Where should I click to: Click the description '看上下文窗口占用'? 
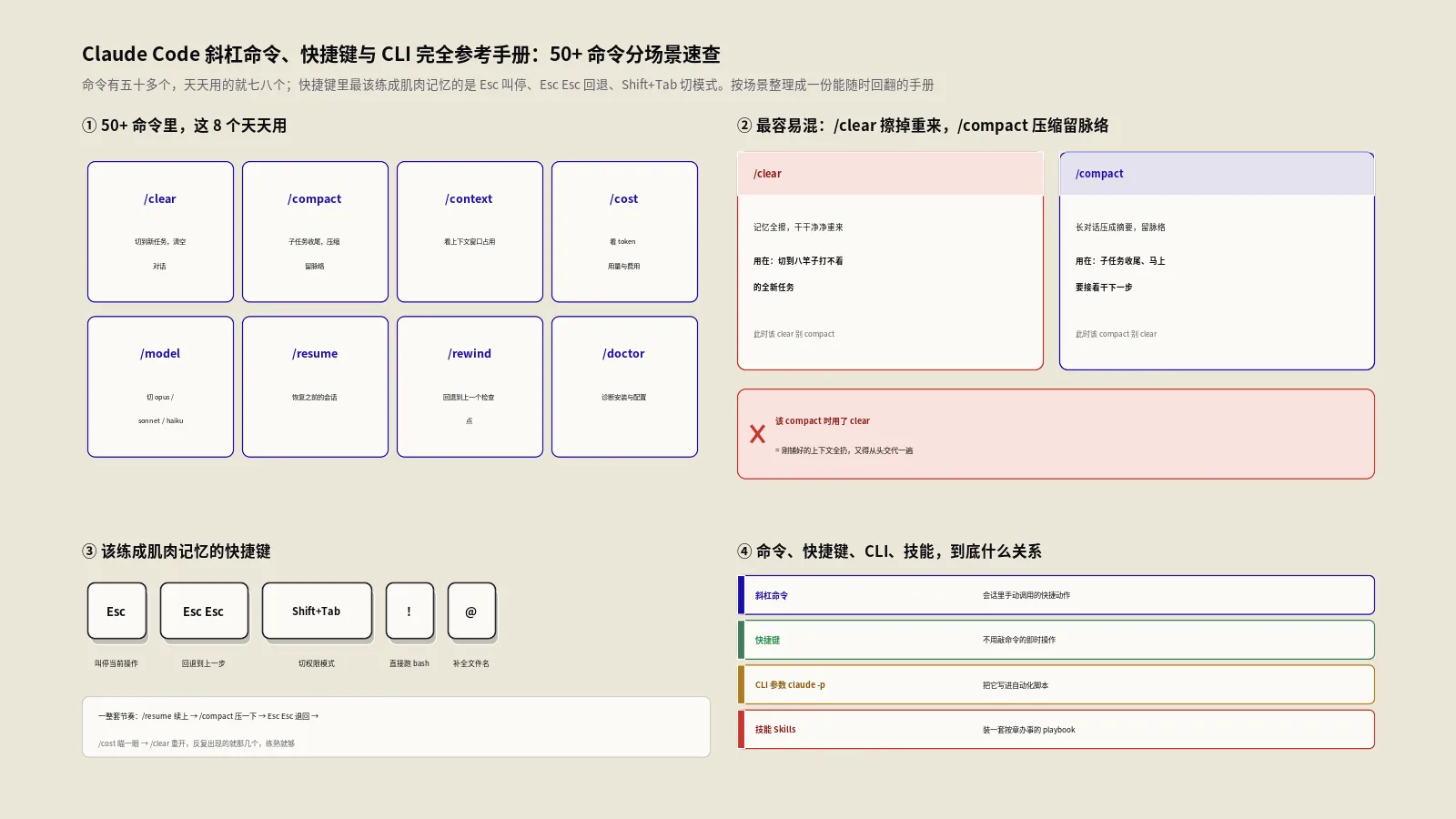click(470, 242)
